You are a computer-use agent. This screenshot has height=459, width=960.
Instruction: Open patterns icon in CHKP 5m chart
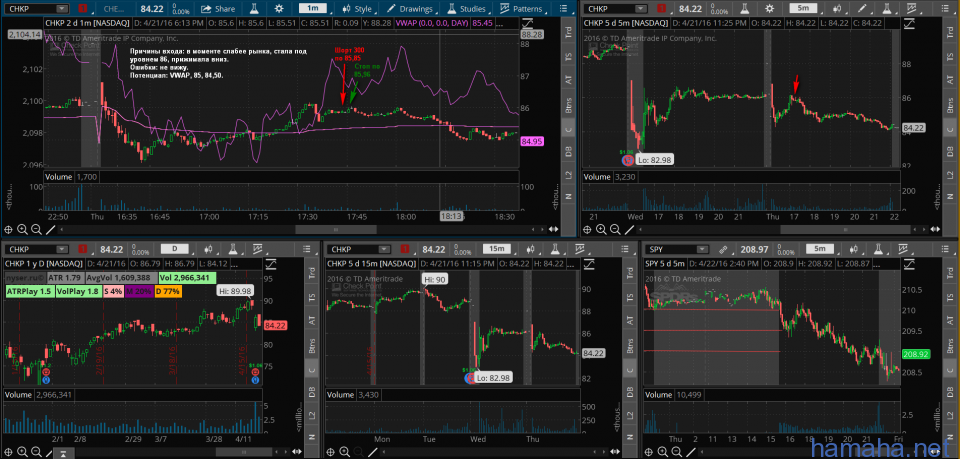tap(911, 9)
